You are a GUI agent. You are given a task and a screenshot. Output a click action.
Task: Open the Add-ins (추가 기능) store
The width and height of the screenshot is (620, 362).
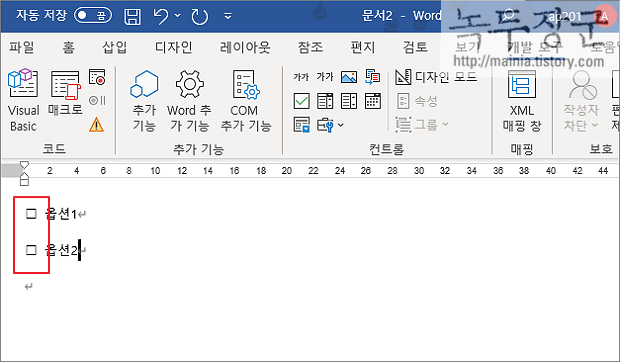coord(144,100)
